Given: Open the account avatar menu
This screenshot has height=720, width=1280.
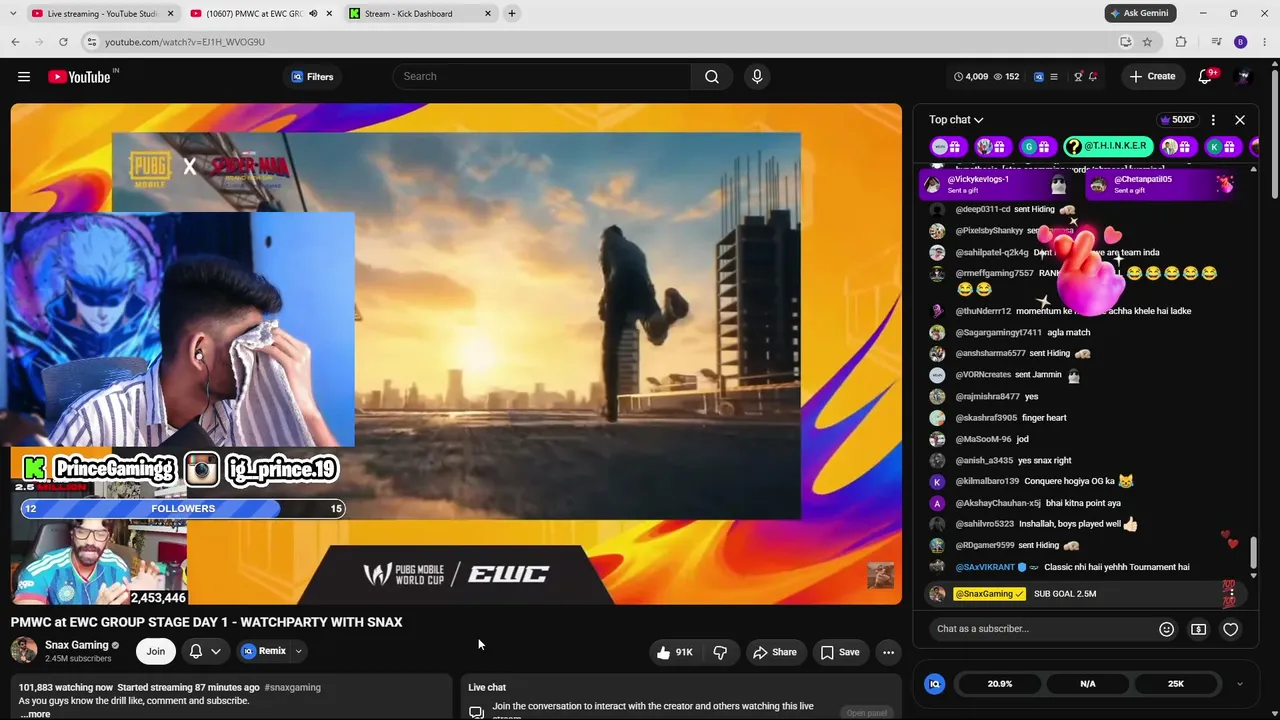Looking at the screenshot, I should click(x=1244, y=77).
